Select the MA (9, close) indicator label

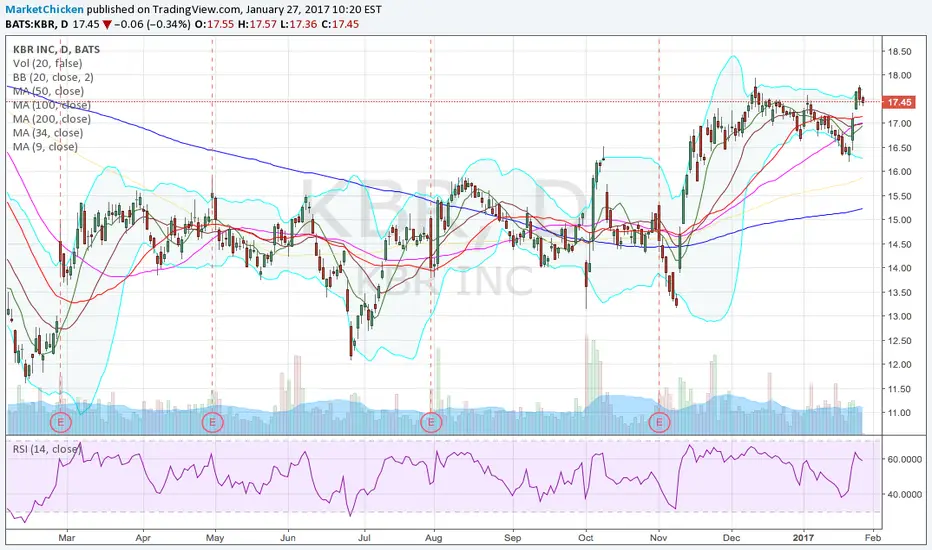coord(45,147)
